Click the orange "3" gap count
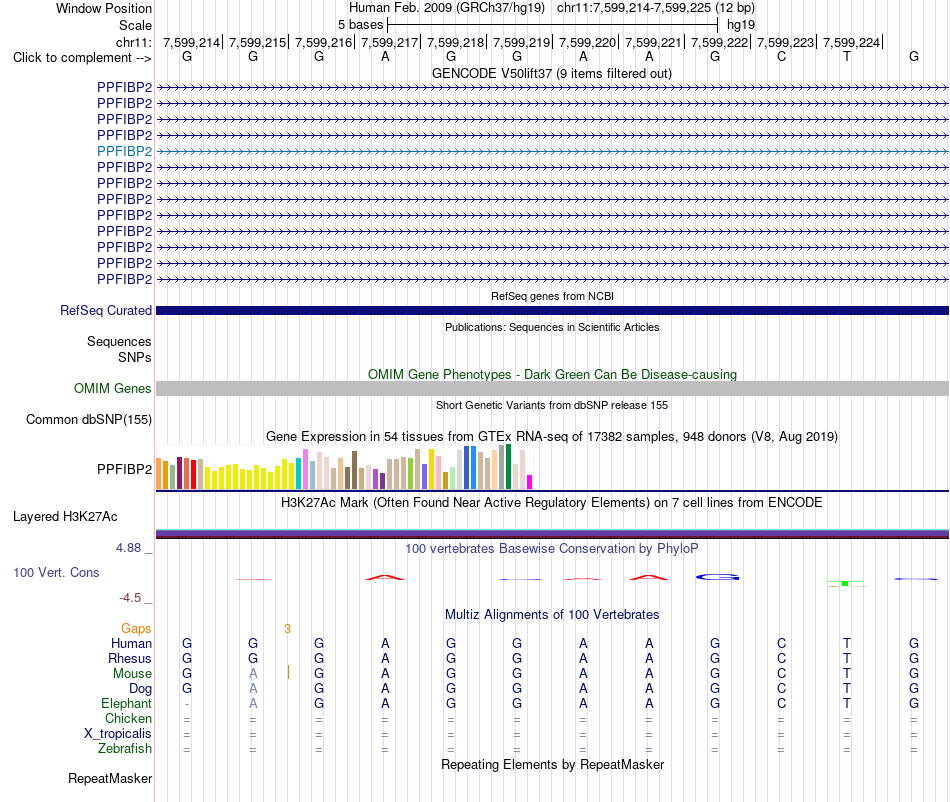Image resolution: width=950 pixels, height=802 pixels. 287,629
